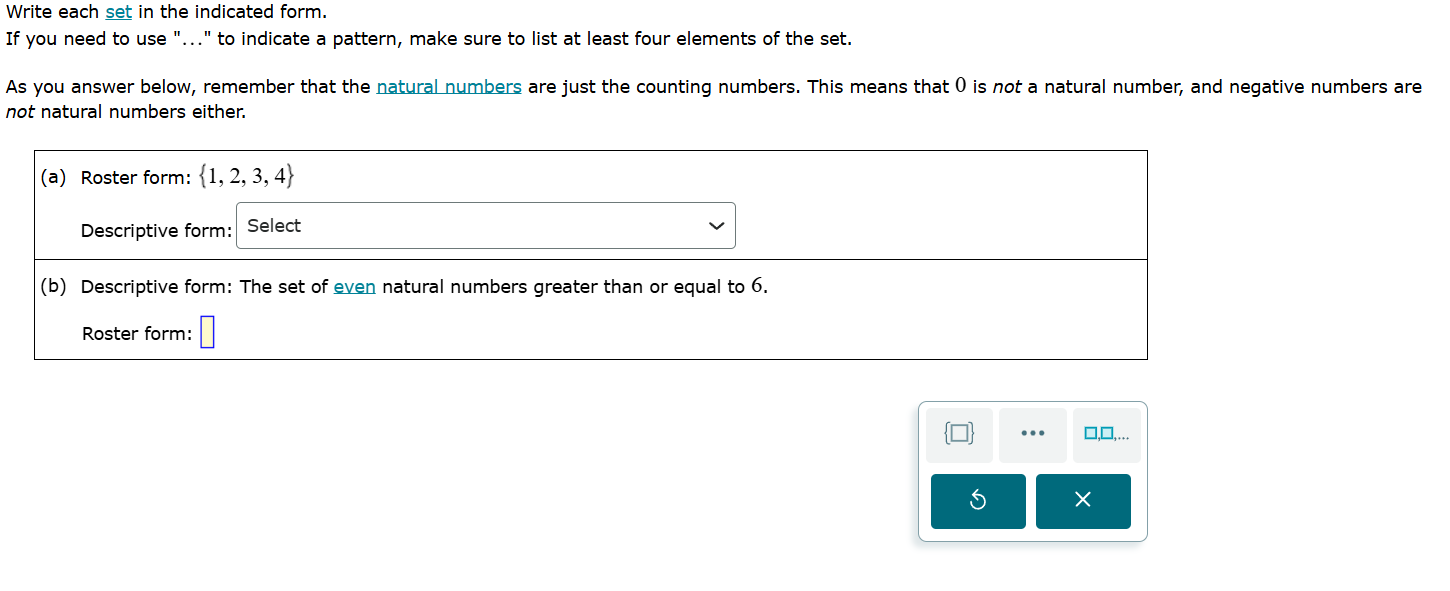Click the comma-separated roster template icon
The image size is (1450, 591).
coord(1106,434)
